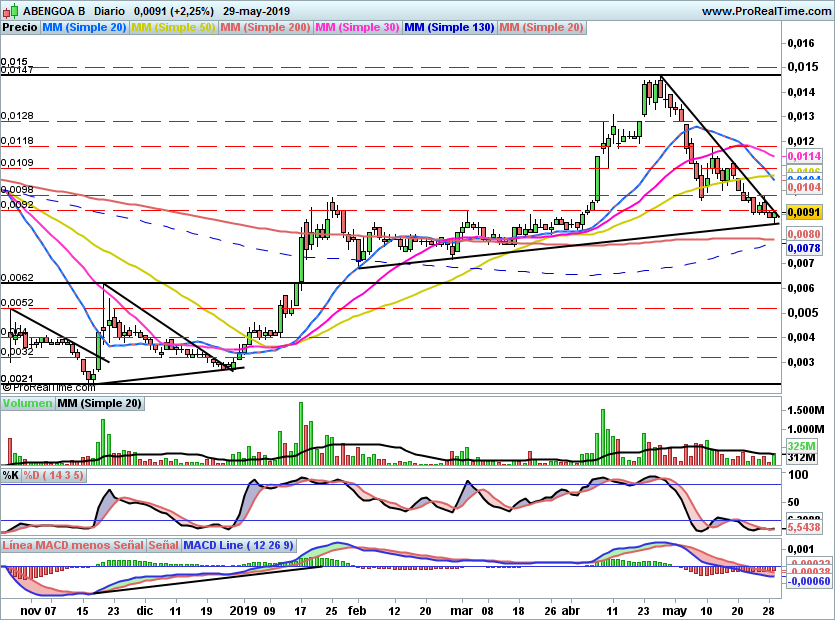Select the magenta MM (Simple 30) legend
Image resolution: width=835 pixels, height=620 pixels.
(357, 27)
